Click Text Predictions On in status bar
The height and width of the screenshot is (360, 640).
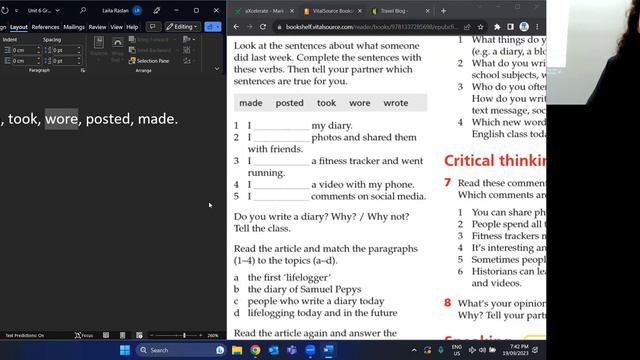[24, 336]
